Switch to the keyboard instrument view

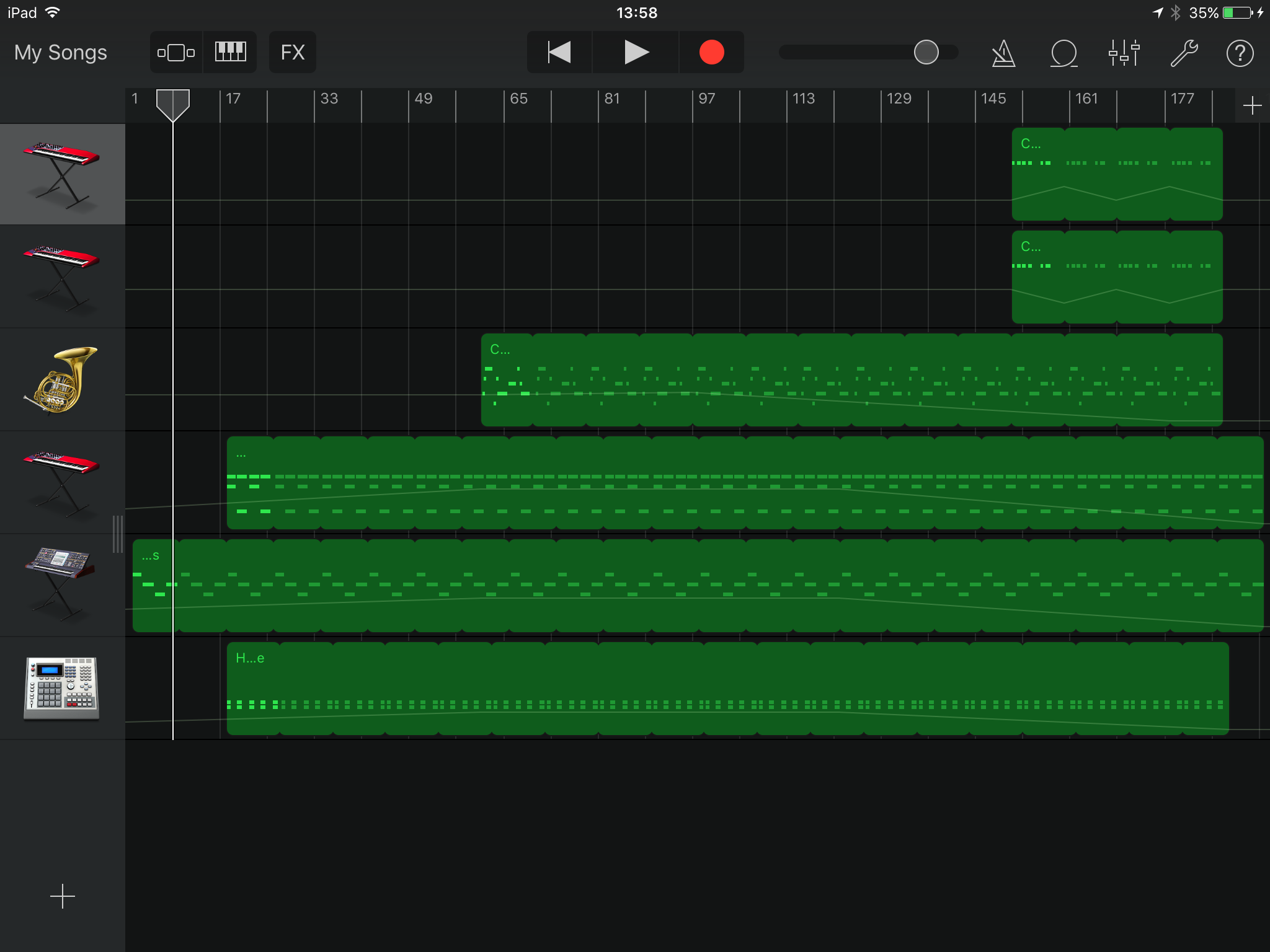(x=230, y=53)
